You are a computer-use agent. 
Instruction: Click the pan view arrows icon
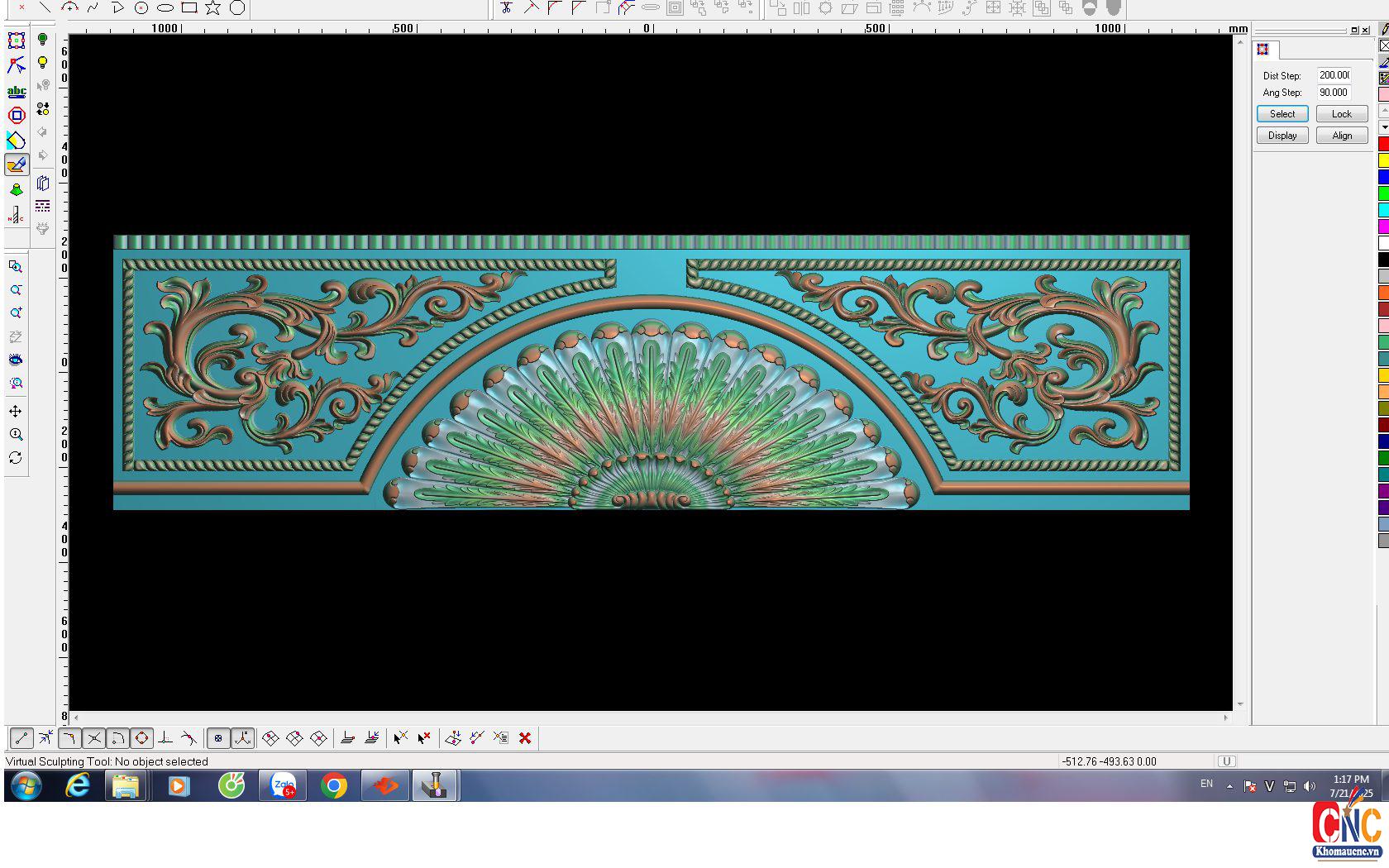[x=16, y=411]
